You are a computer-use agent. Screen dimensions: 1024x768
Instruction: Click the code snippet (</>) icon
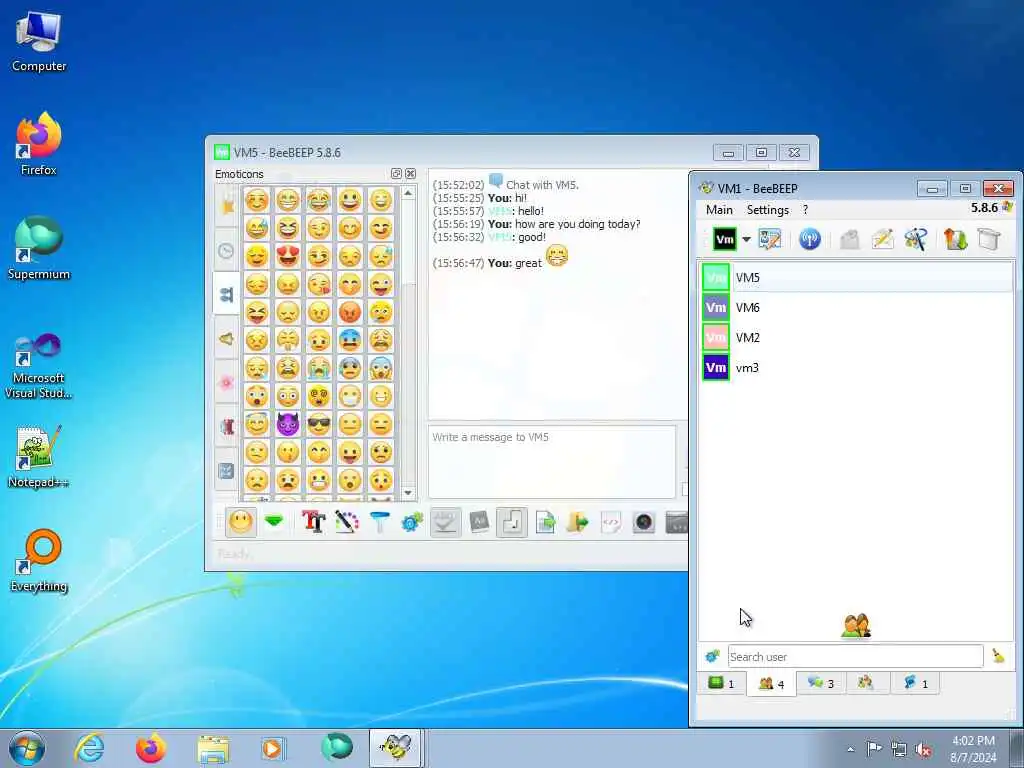pos(611,522)
